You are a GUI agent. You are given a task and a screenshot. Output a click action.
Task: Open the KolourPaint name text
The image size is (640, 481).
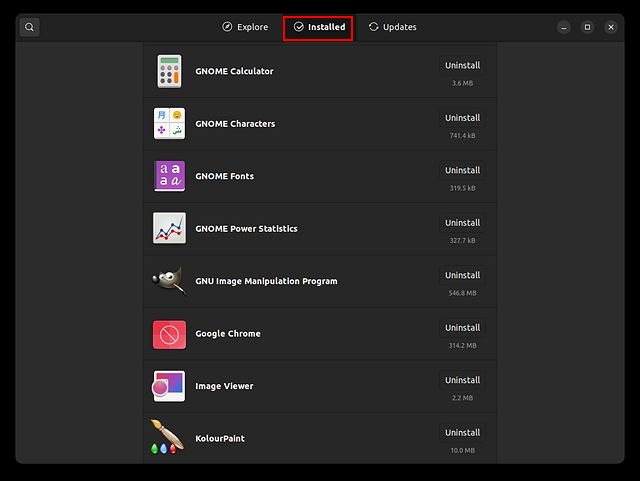click(220, 439)
